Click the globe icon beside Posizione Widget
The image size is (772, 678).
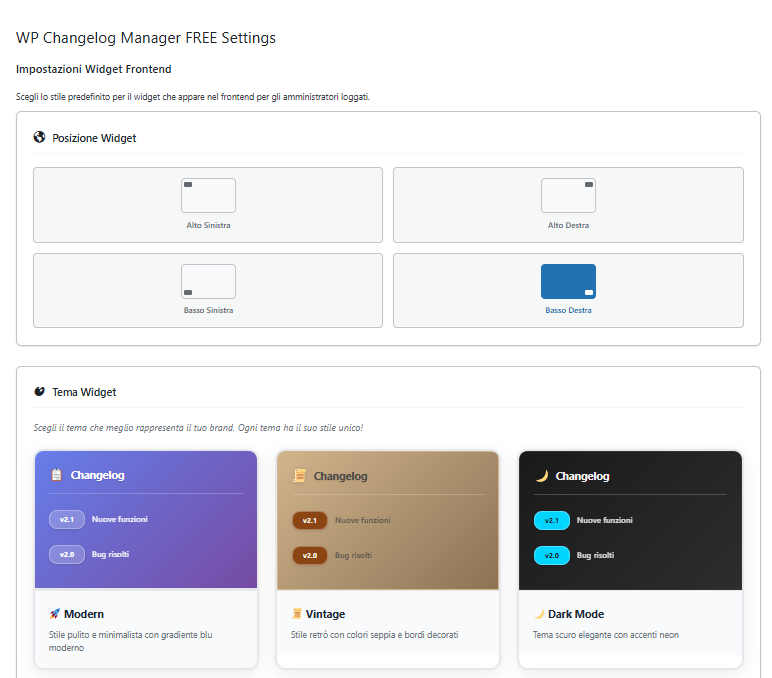(39, 137)
